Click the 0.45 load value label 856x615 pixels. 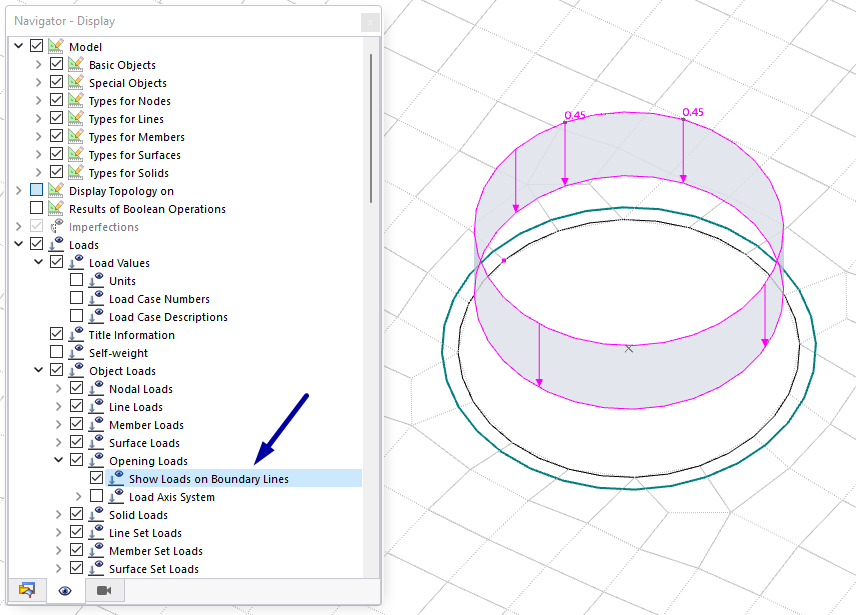576,115
